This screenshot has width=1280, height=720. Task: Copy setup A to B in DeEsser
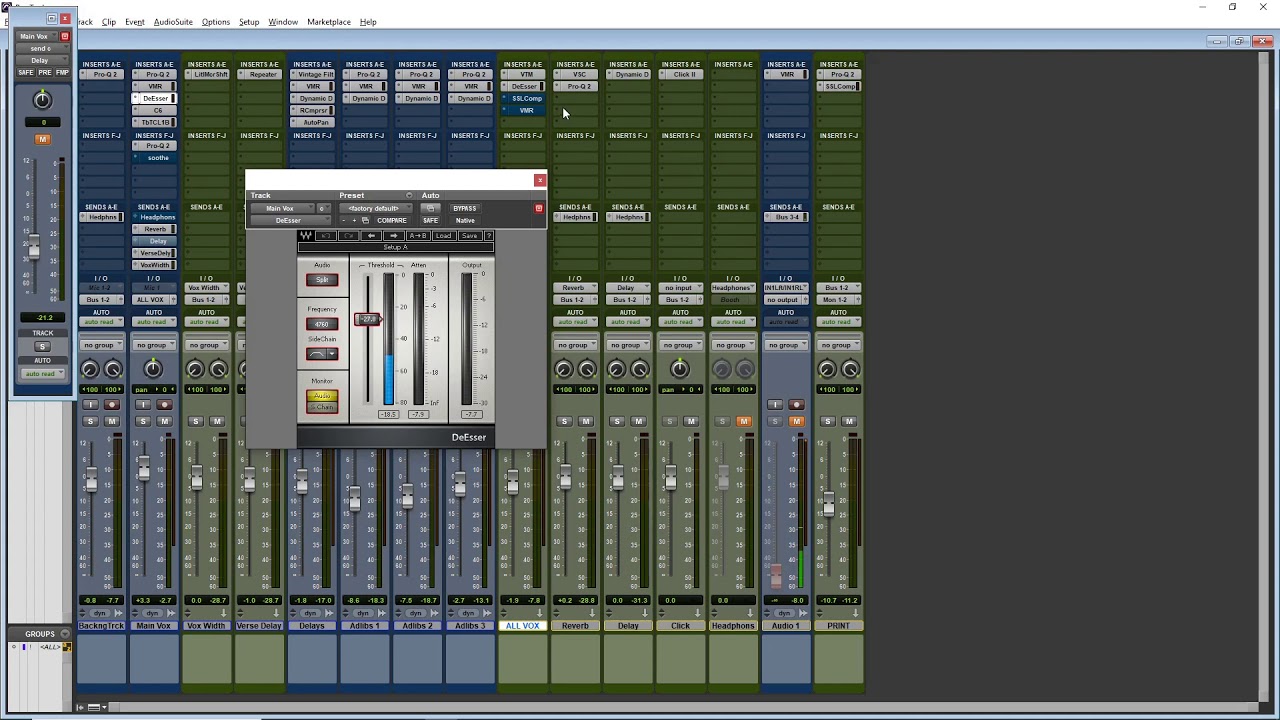[x=418, y=236]
